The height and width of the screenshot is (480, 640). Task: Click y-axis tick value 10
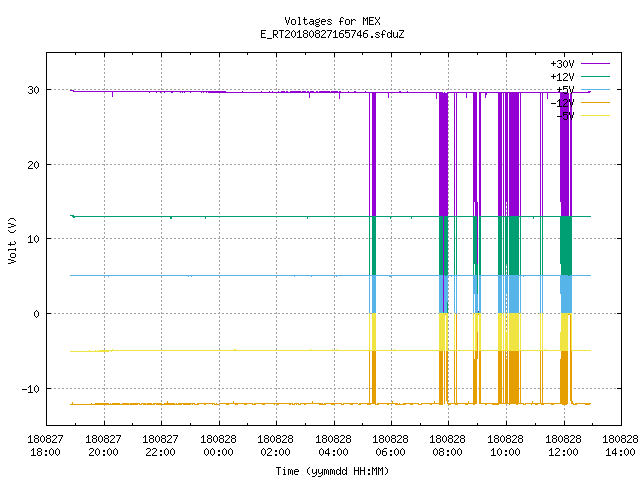click(33, 239)
